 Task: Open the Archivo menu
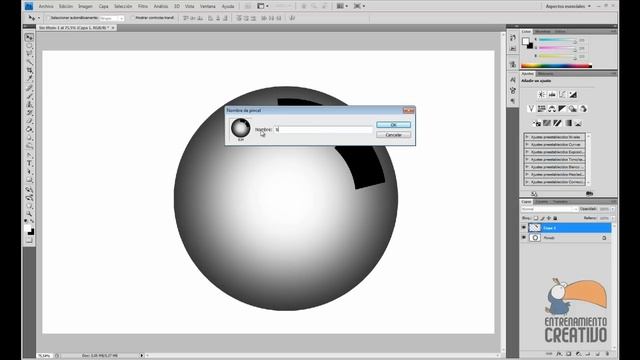point(46,7)
